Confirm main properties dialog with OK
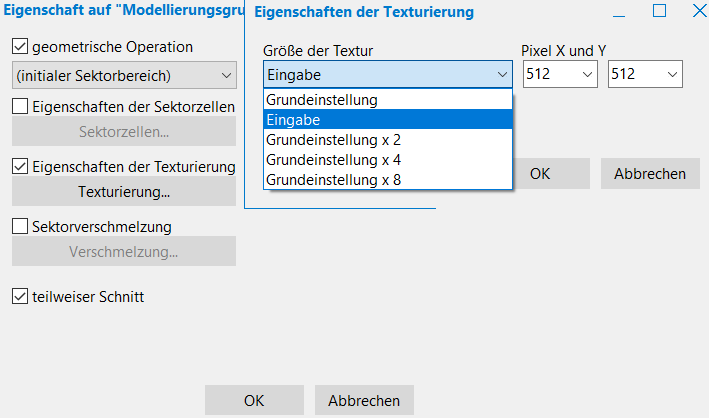The width and height of the screenshot is (709, 418). [254, 400]
